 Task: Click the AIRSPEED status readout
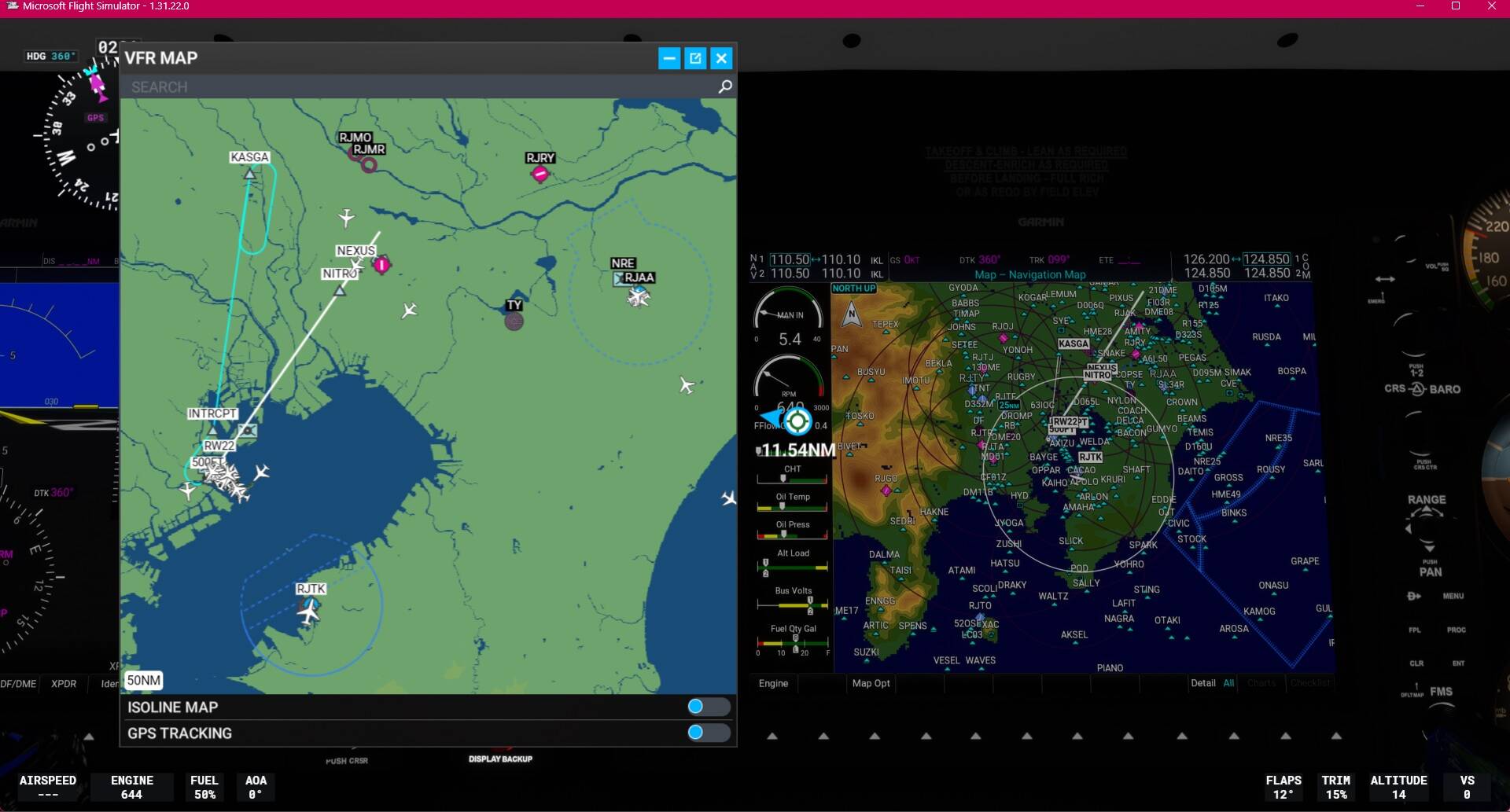(47, 787)
